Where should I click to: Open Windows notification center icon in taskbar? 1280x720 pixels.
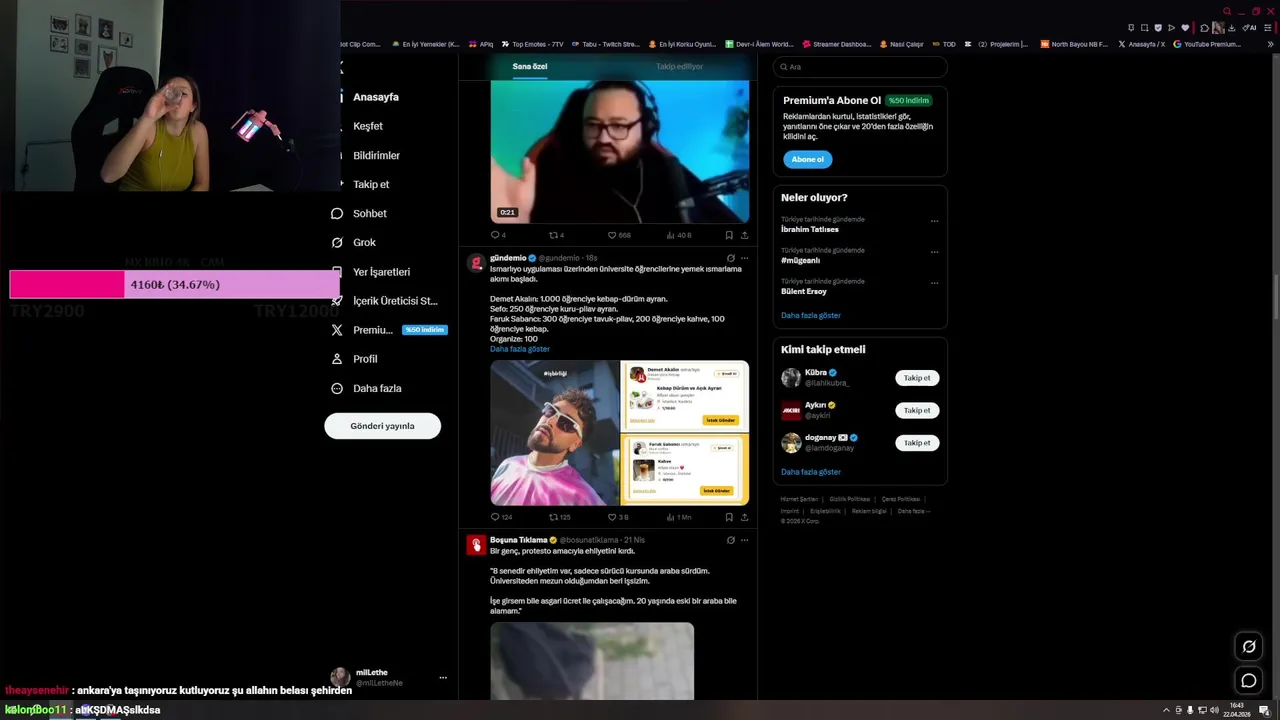[1264, 710]
